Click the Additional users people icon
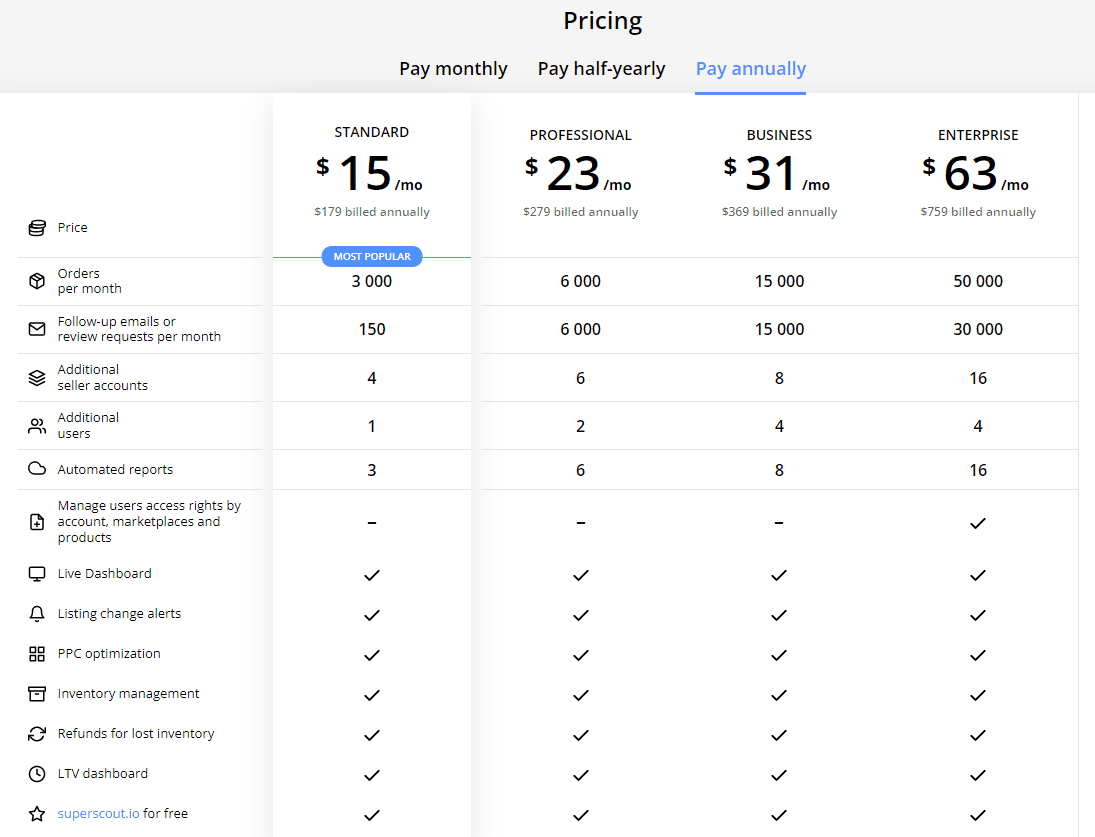The height and width of the screenshot is (837, 1095). pos(37,426)
